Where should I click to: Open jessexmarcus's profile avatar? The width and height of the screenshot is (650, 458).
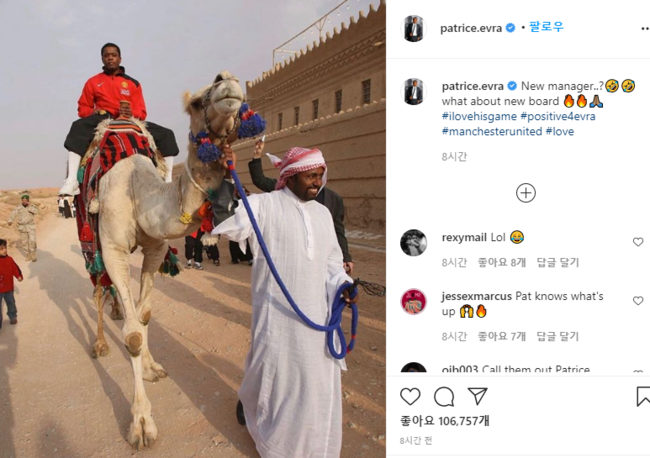coord(413,301)
